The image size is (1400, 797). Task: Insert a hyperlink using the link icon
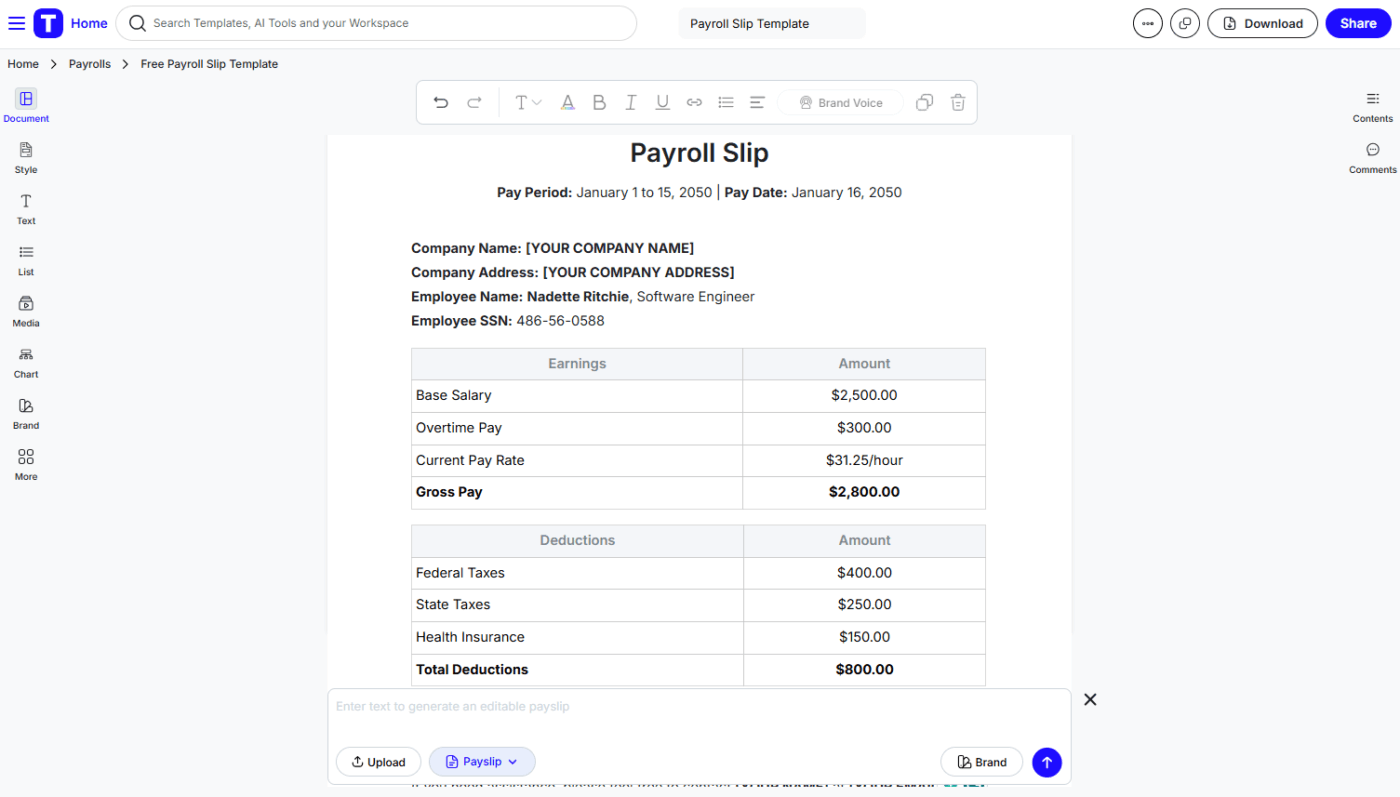pos(694,102)
